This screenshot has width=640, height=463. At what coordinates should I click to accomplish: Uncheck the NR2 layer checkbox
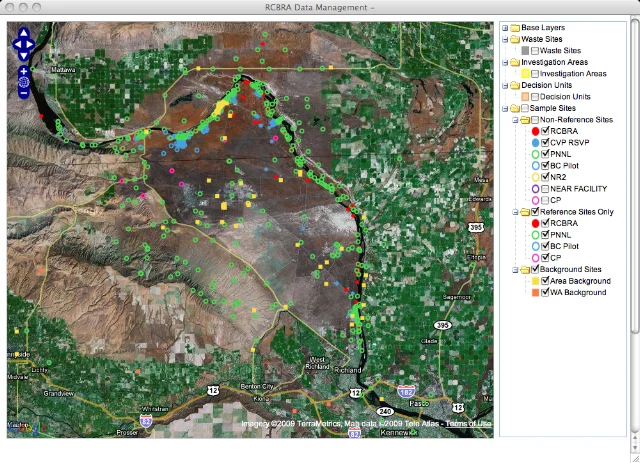tap(545, 177)
